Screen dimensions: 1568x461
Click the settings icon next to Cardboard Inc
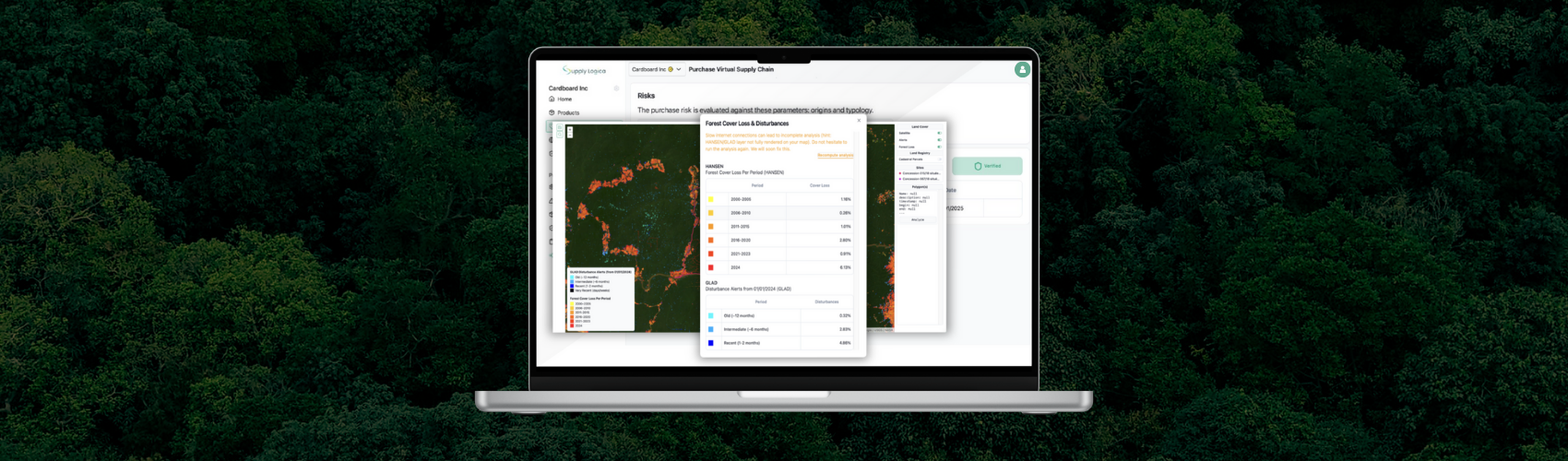[616, 89]
